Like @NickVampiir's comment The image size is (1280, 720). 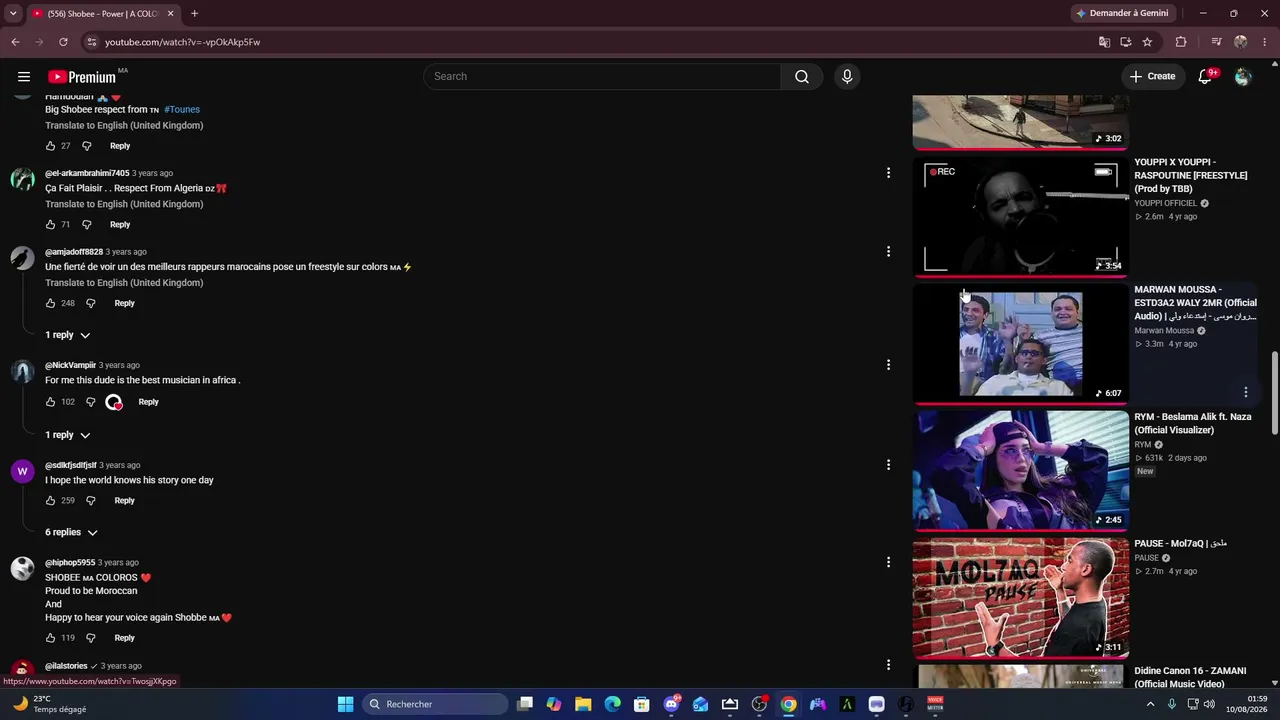coord(51,402)
